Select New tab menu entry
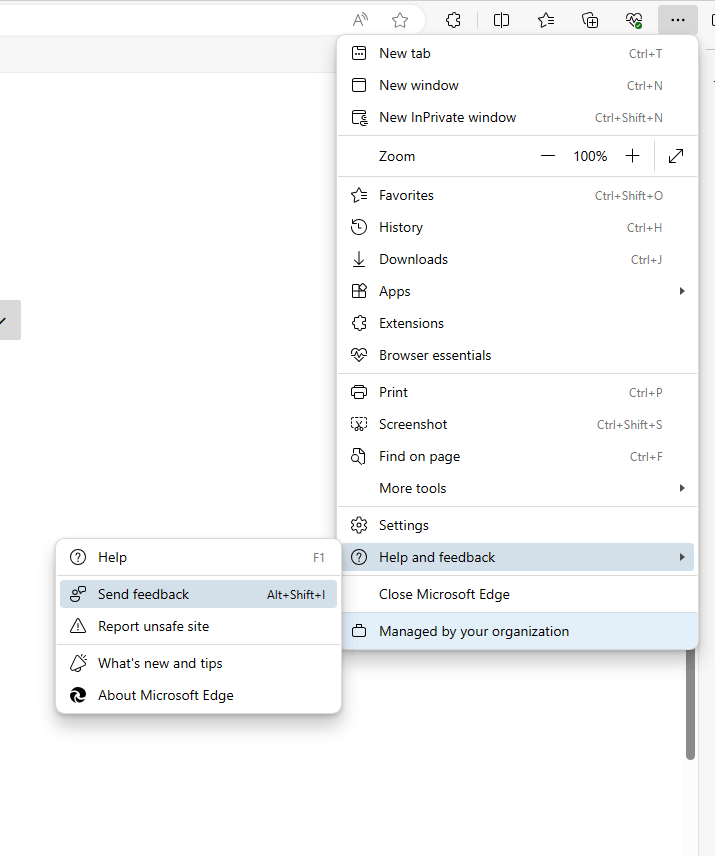 pos(517,54)
